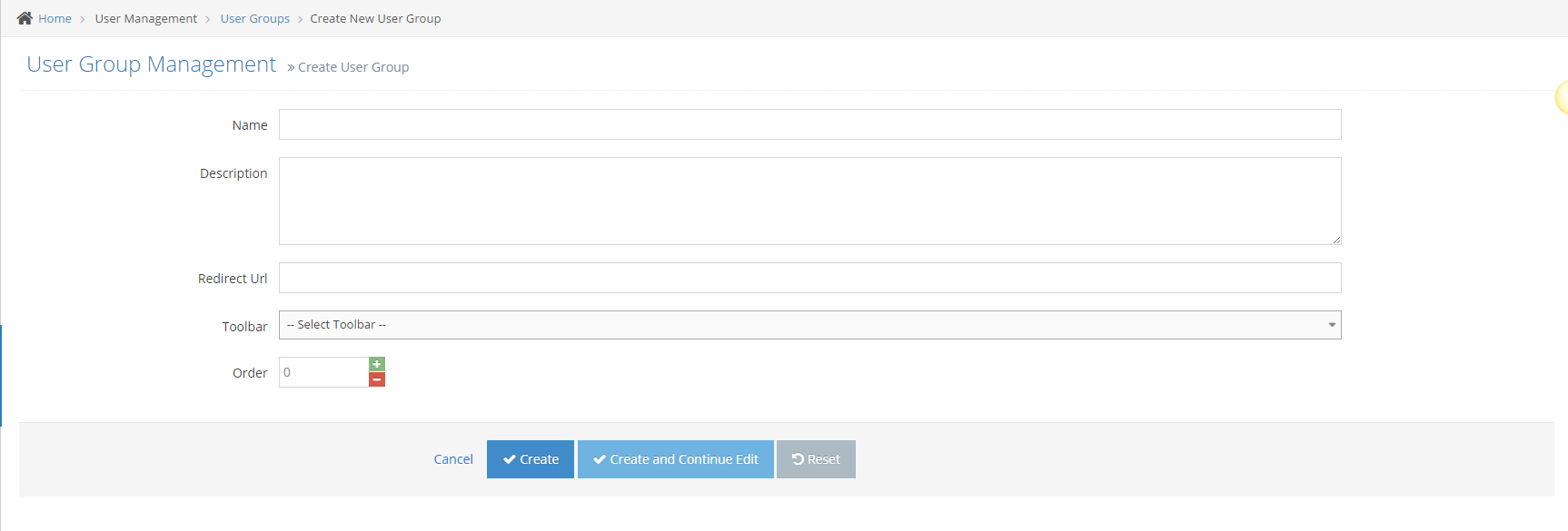This screenshot has width=1568, height=531.
Task: Click the Redirect Url input field
Action: [809, 278]
